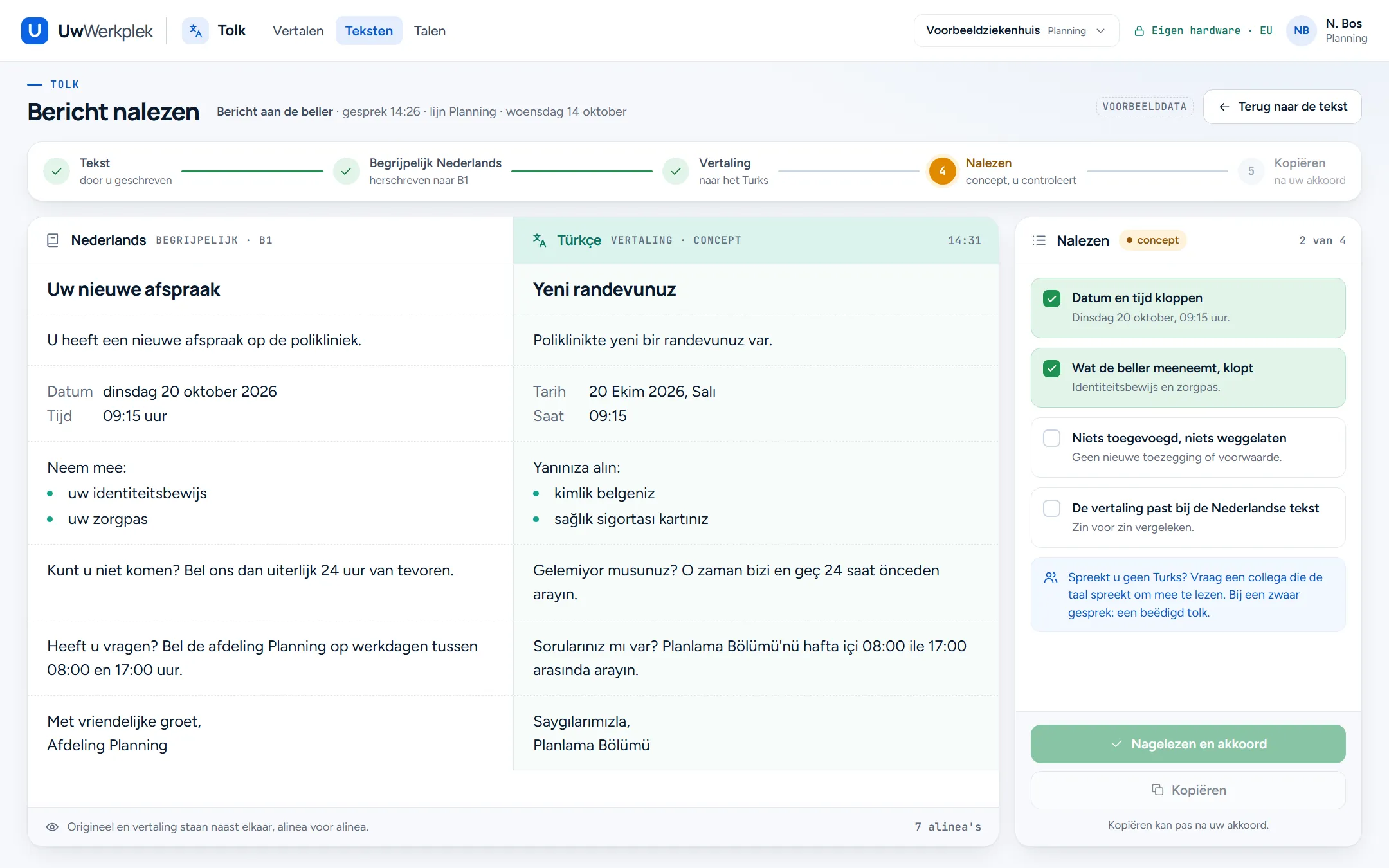The height and width of the screenshot is (868, 1389).
Task: Click the green check icon for Tekst step
Action: 57,171
